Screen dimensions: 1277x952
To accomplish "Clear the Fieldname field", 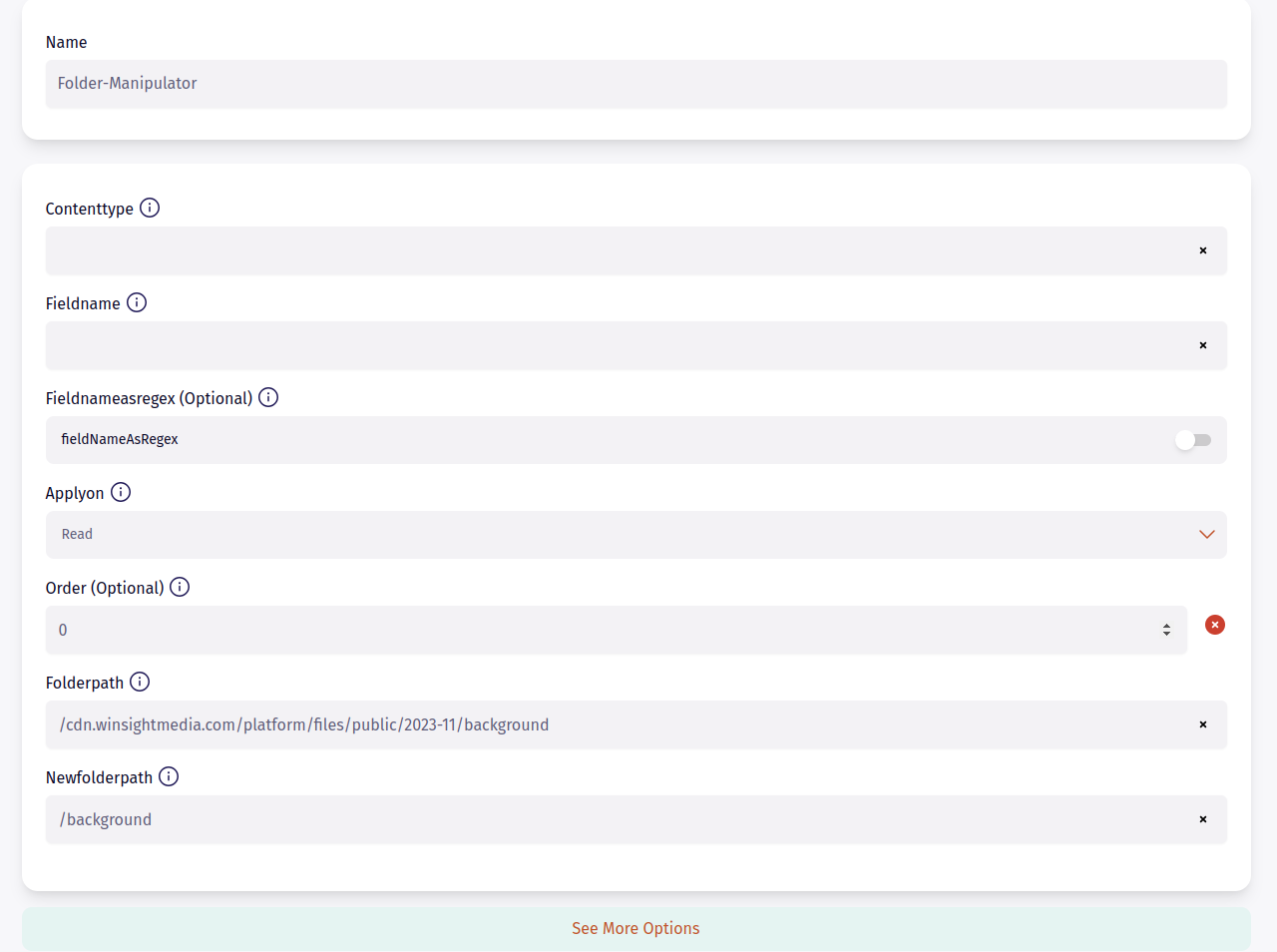I will 1202,345.
